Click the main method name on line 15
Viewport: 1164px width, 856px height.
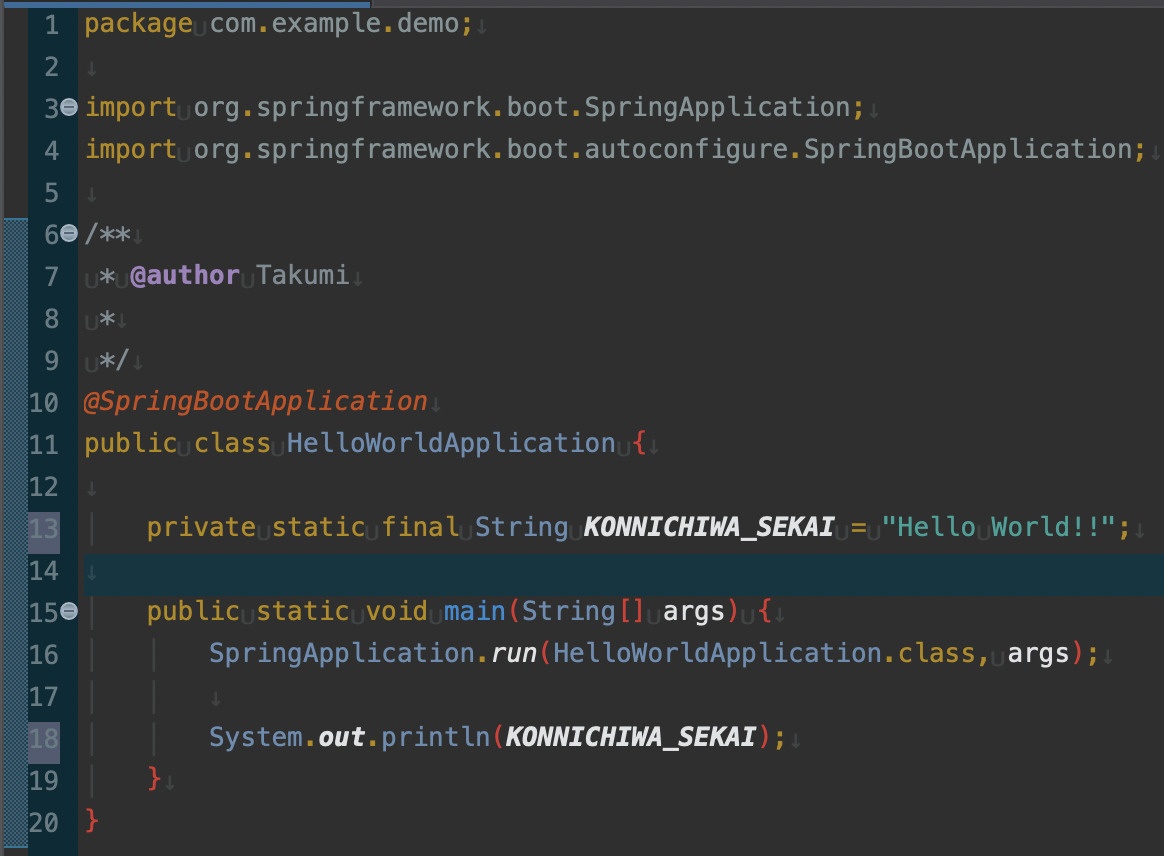tap(474, 611)
